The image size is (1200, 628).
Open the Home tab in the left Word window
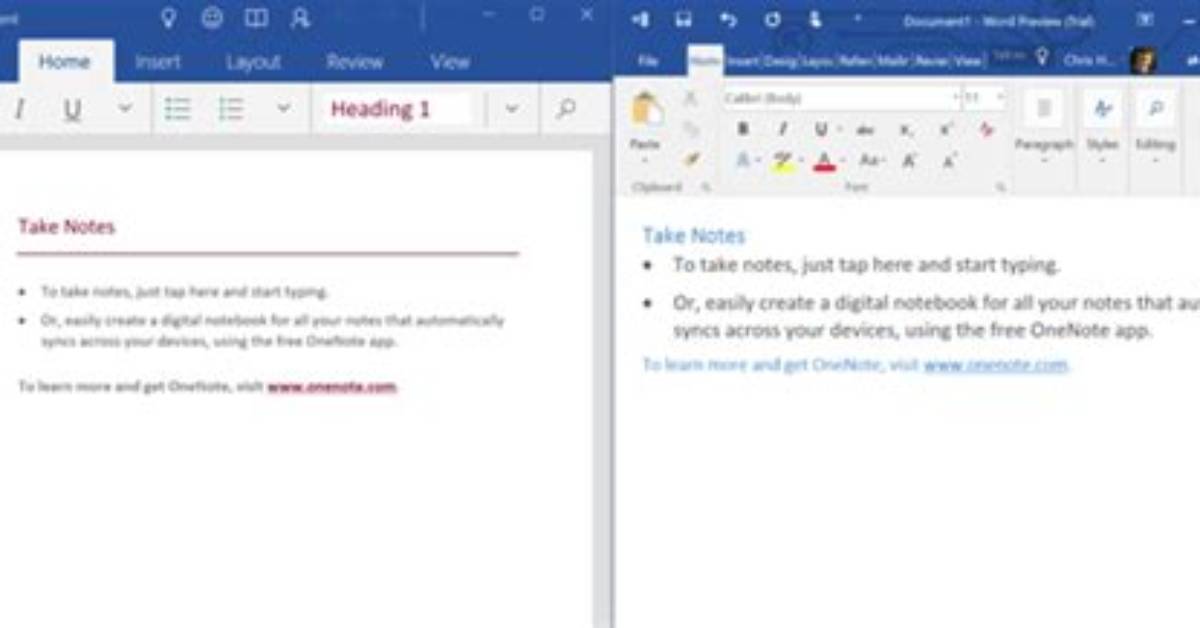[x=64, y=62]
